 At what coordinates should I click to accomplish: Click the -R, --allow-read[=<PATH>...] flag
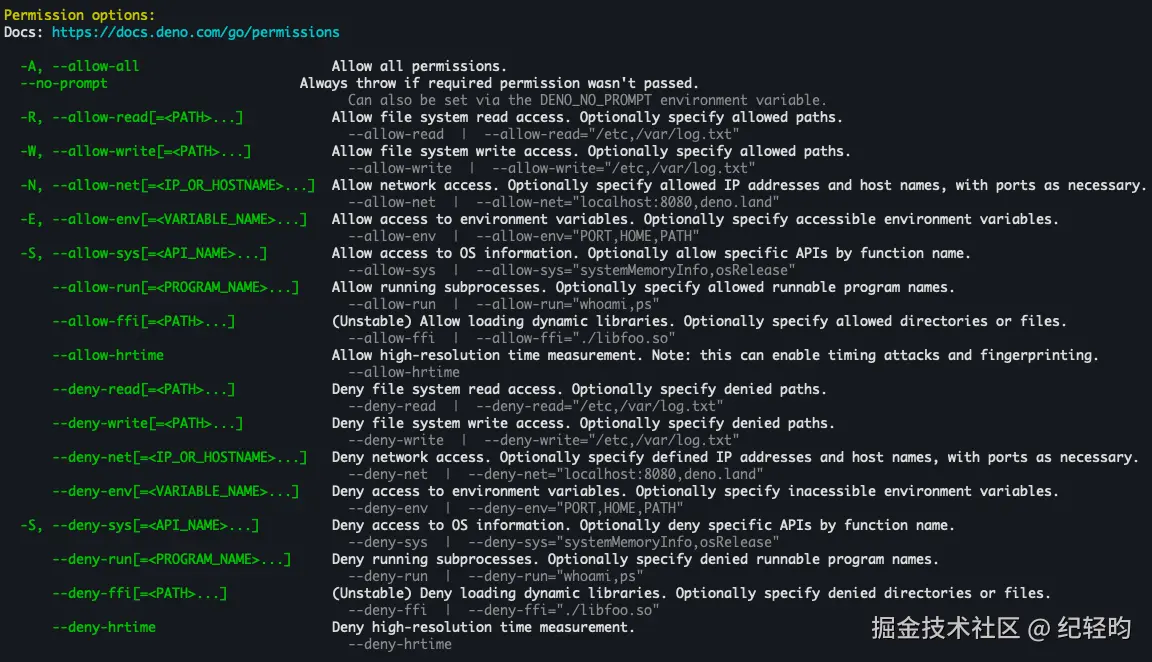pos(131,117)
